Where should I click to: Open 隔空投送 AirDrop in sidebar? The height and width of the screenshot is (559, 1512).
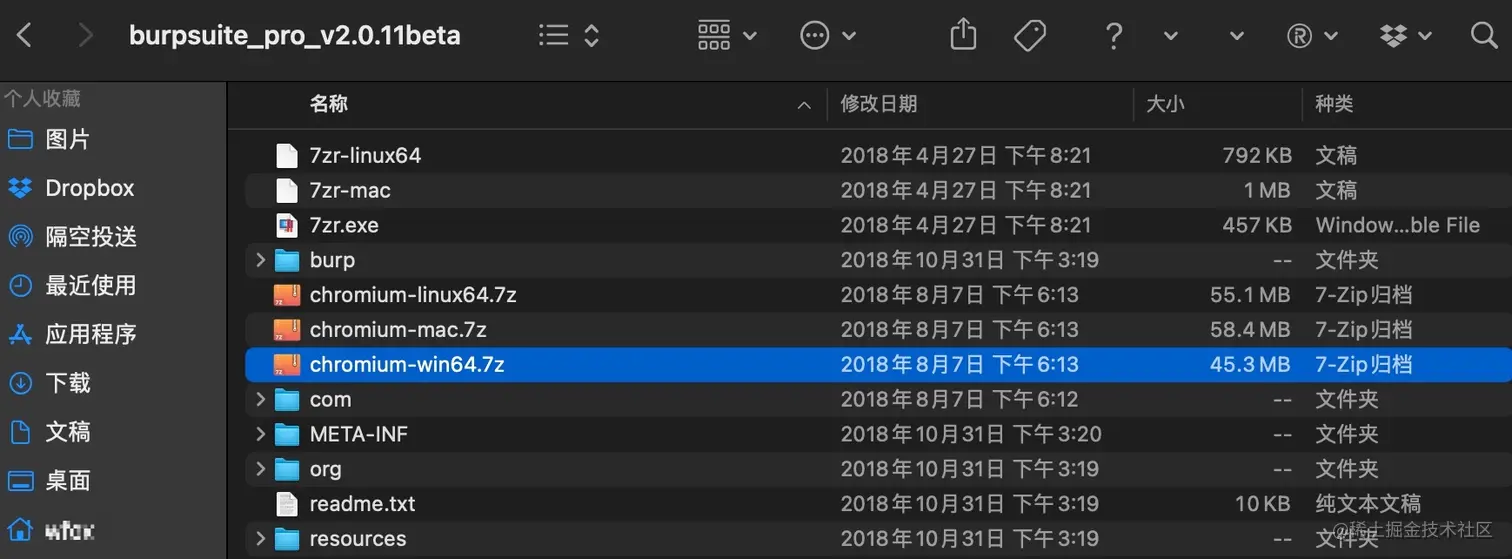click(x=71, y=237)
